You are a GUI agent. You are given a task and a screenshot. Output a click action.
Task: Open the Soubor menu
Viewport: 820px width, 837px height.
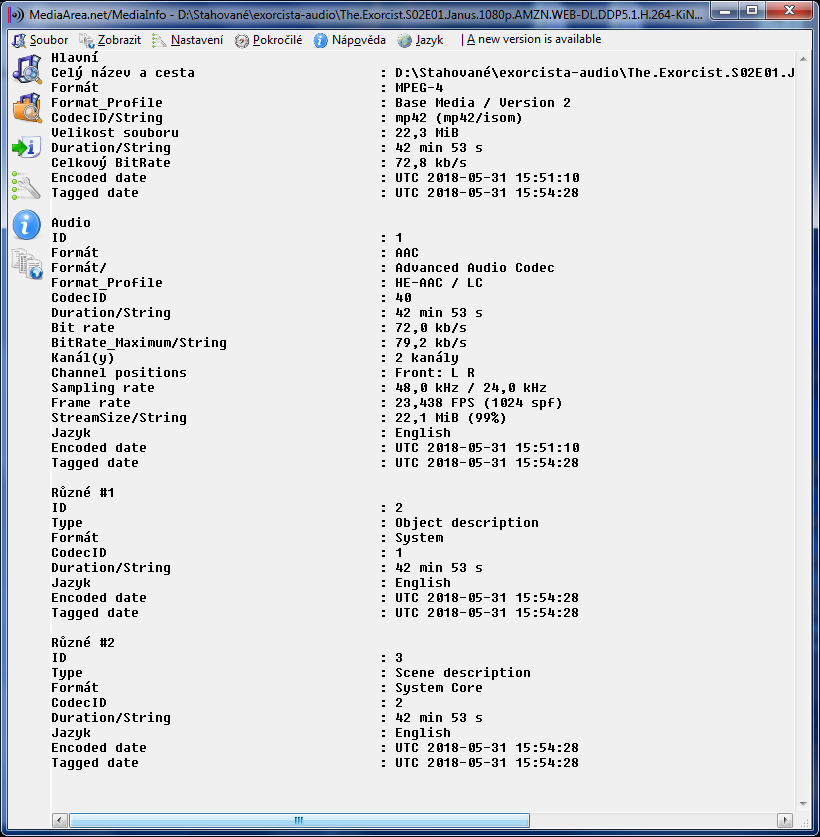[x=40, y=40]
